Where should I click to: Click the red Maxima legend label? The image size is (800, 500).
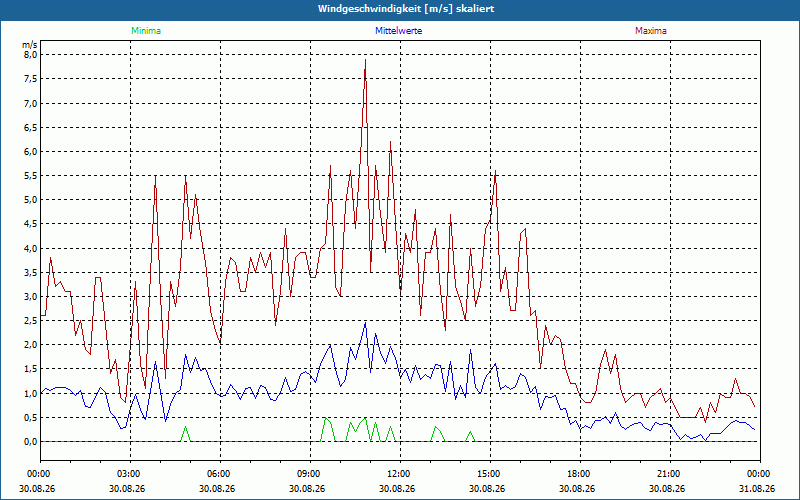(651, 31)
